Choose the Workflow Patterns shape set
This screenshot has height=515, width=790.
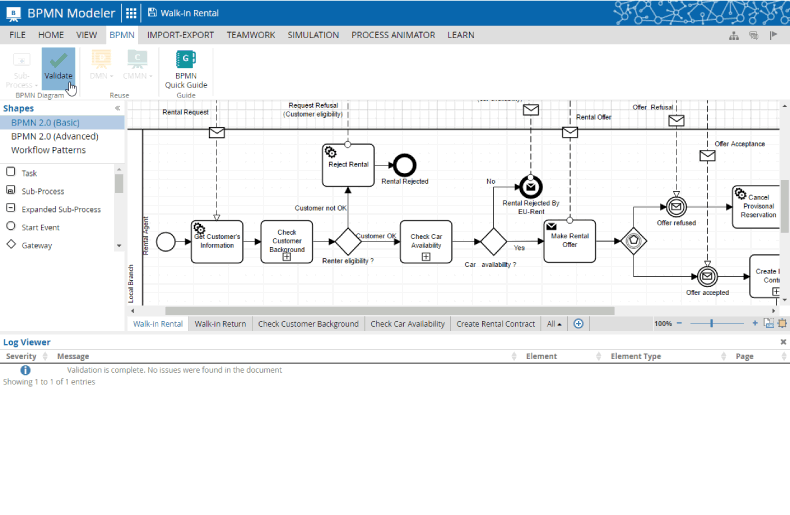click(48, 150)
